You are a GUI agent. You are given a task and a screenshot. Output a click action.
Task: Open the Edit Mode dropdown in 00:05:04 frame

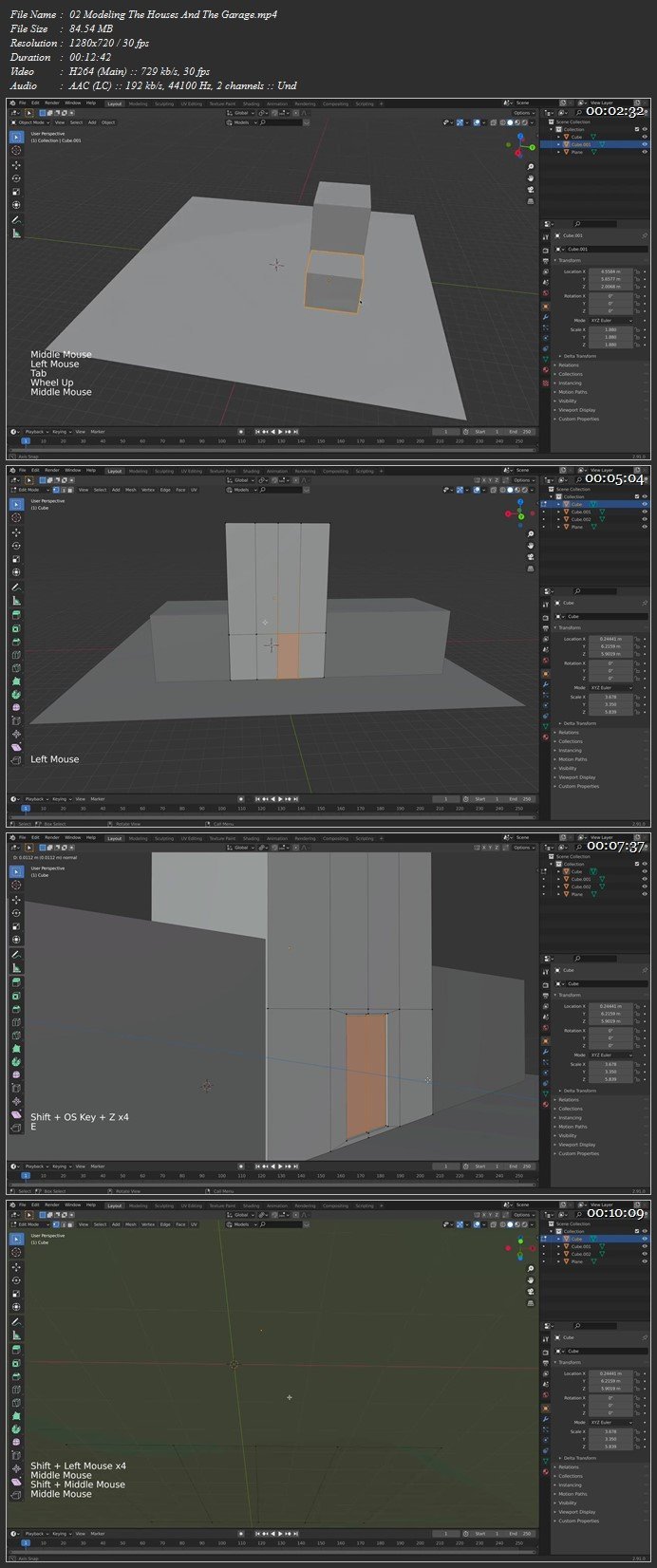[x=28, y=490]
